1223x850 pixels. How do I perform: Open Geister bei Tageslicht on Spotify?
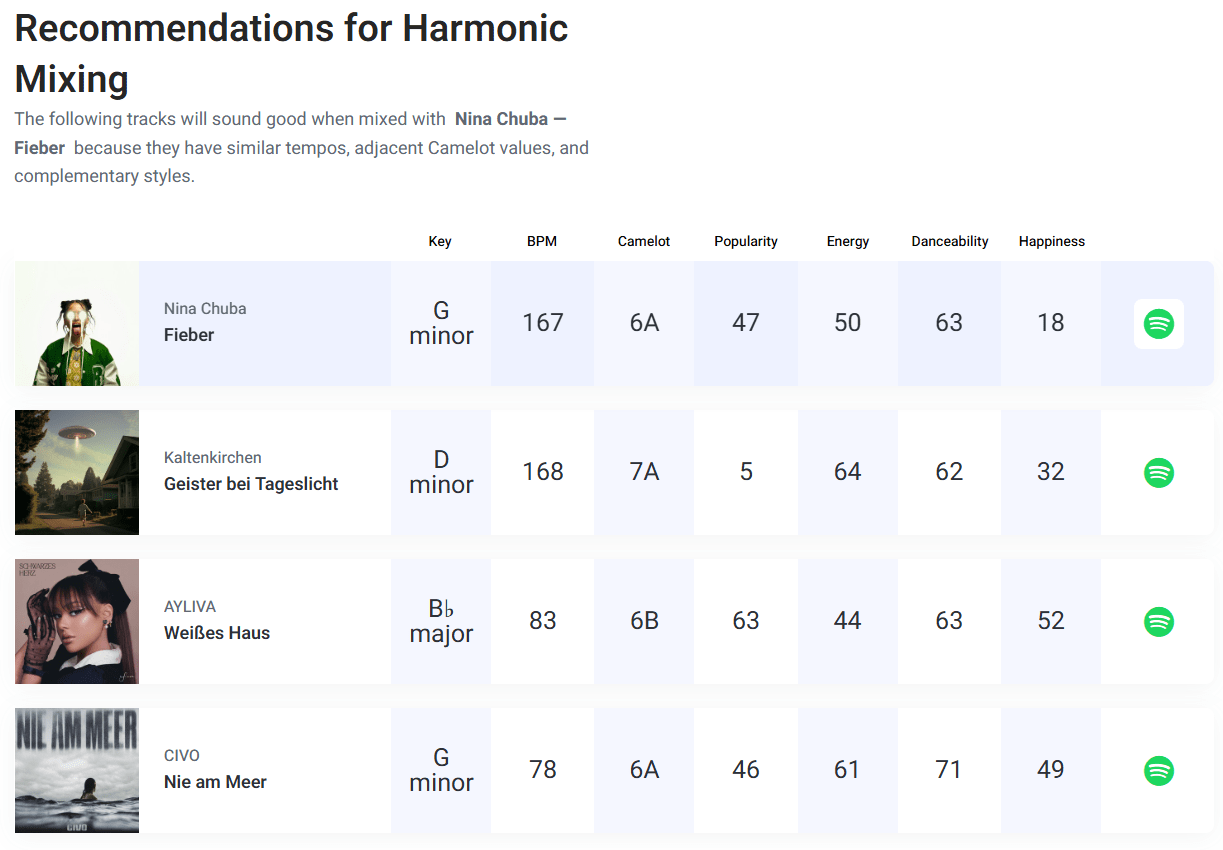tap(1157, 472)
